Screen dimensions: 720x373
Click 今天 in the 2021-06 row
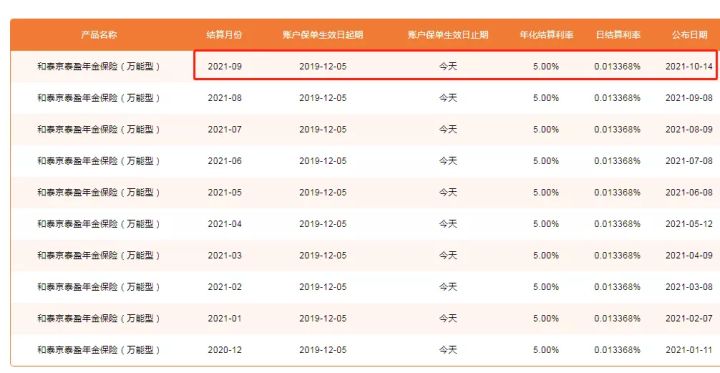coord(448,161)
